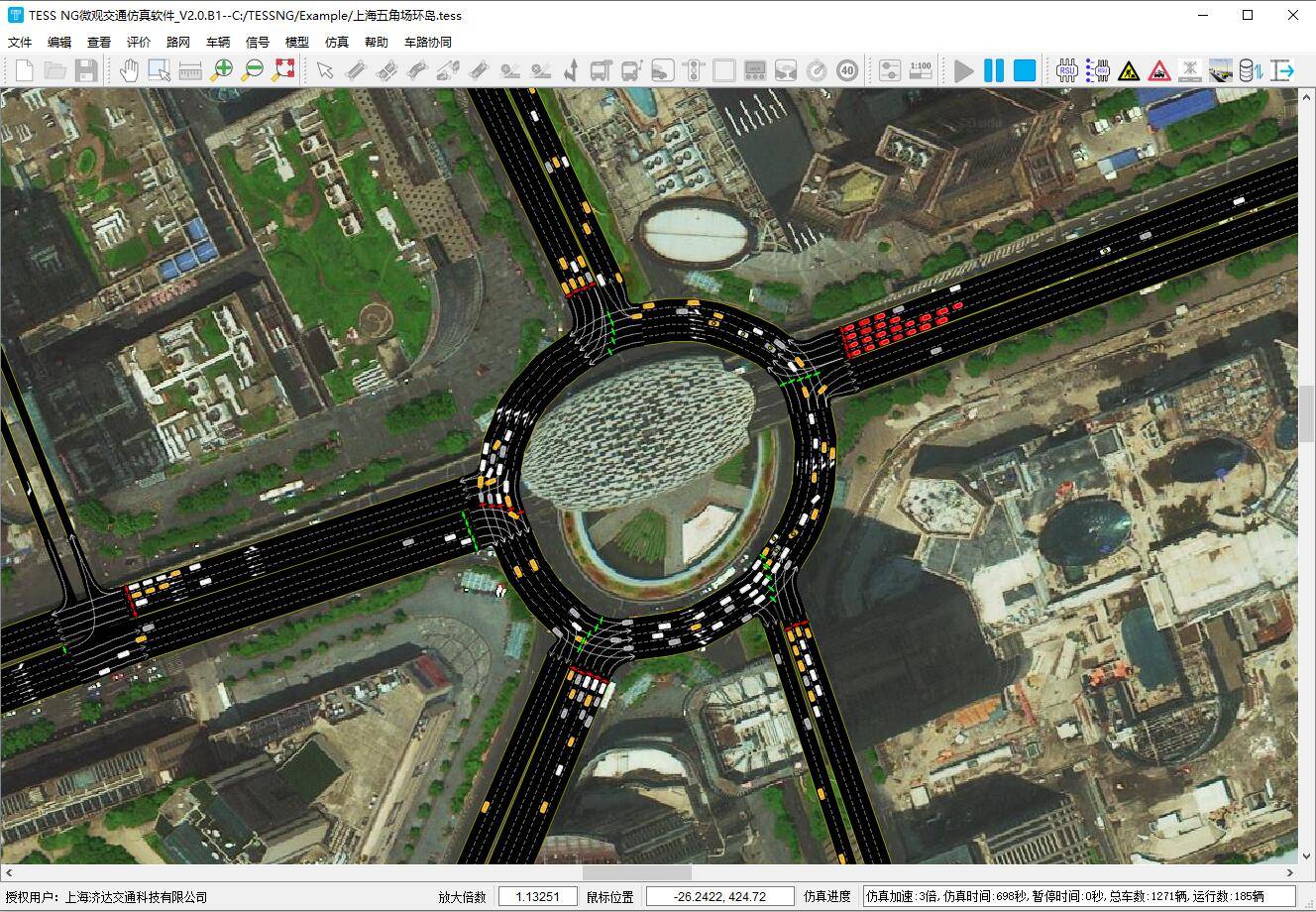Open the 车路协同 menu
Screen dimensions: 1316x912
click(427, 43)
